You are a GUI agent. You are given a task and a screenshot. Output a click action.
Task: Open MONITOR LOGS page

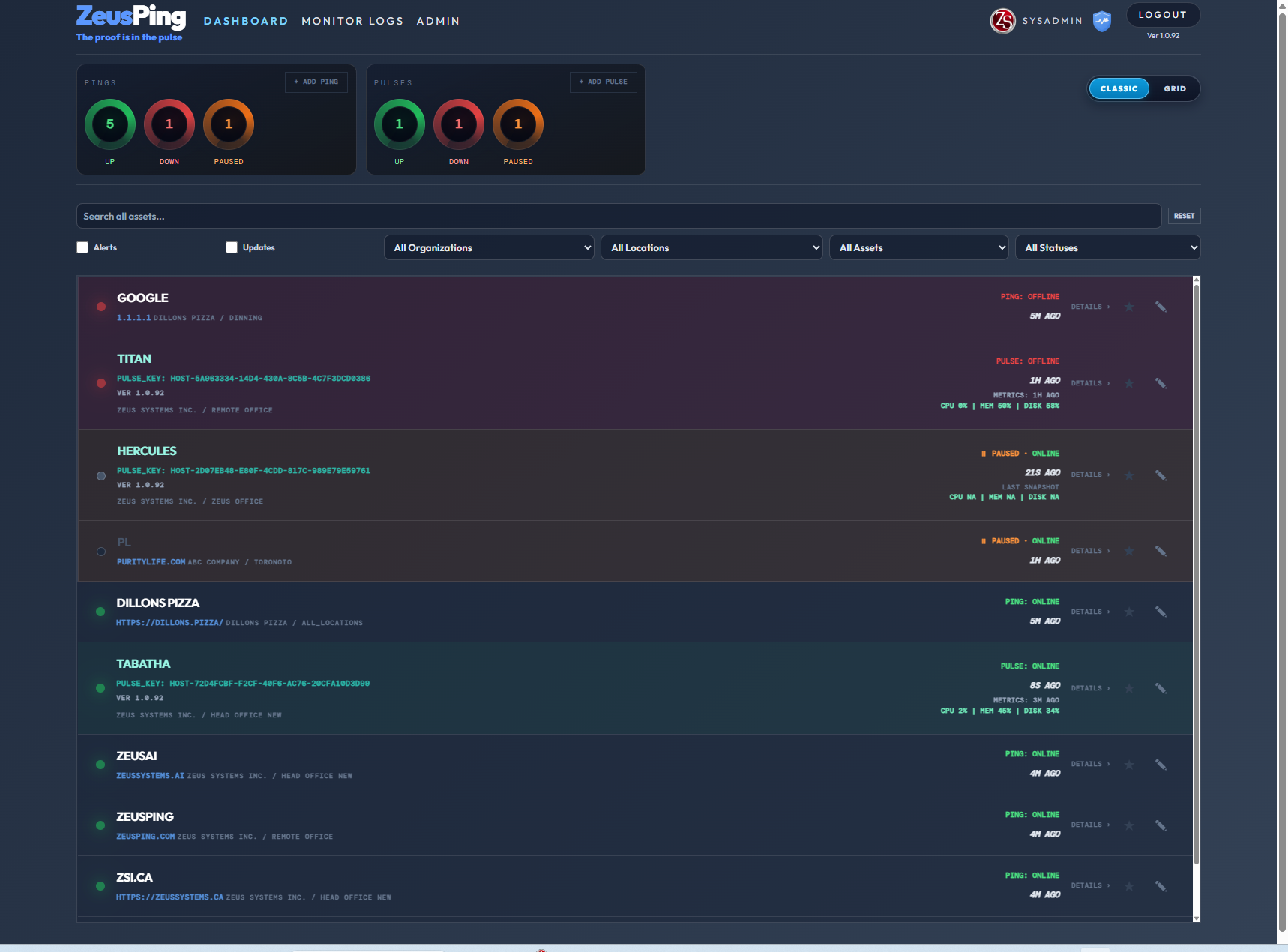(352, 21)
